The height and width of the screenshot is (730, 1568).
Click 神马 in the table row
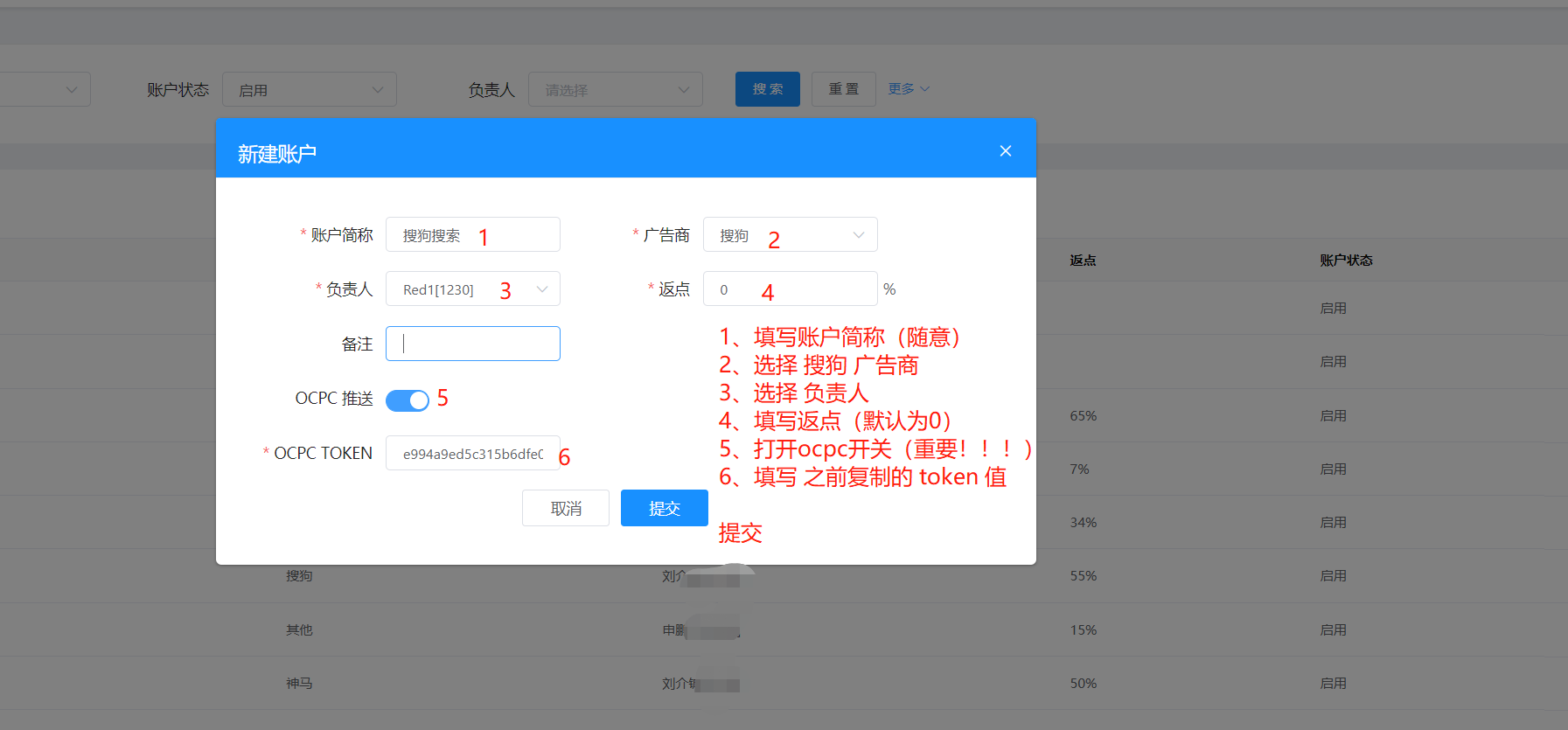[x=299, y=684]
